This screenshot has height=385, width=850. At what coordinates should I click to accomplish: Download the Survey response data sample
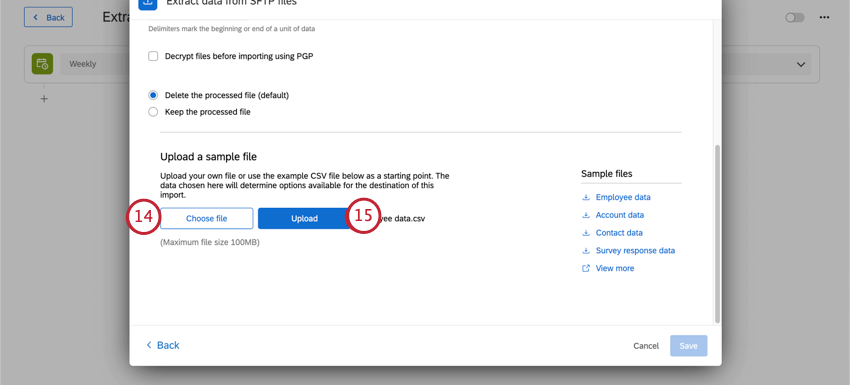(x=635, y=251)
